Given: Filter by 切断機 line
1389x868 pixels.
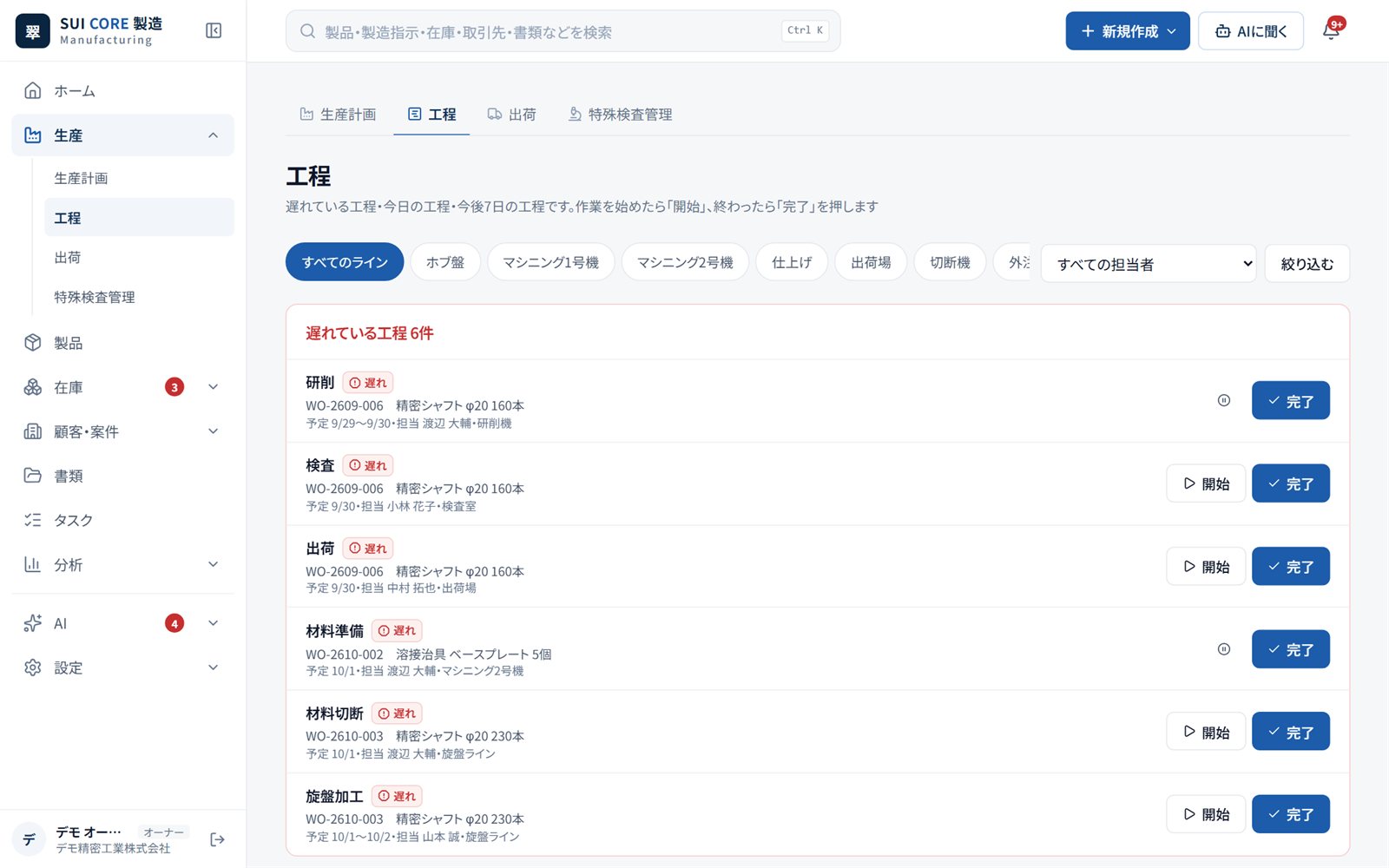Looking at the screenshot, I should [950, 262].
